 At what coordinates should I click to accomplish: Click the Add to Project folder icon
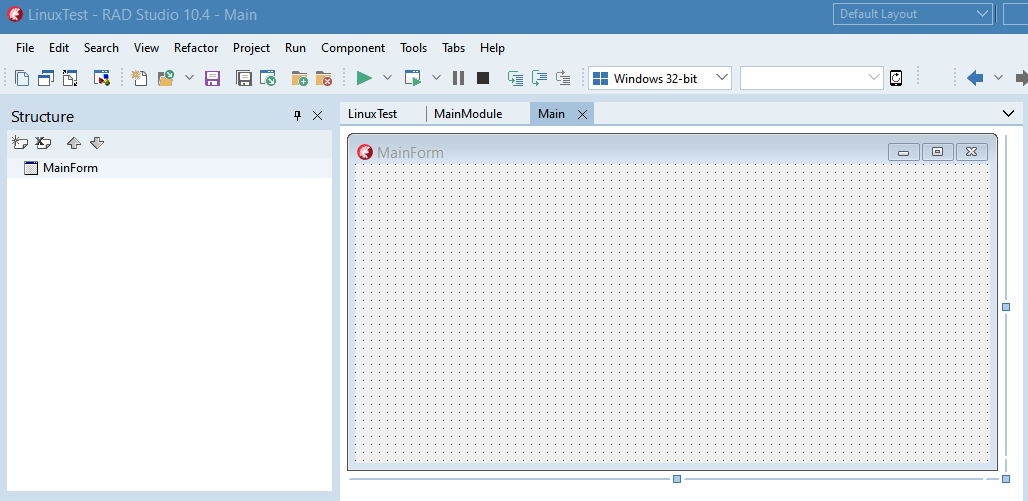[299, 78]
